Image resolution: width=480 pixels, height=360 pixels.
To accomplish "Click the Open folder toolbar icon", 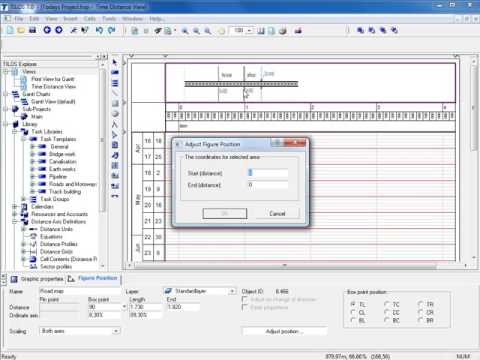I will click(21, 30).
